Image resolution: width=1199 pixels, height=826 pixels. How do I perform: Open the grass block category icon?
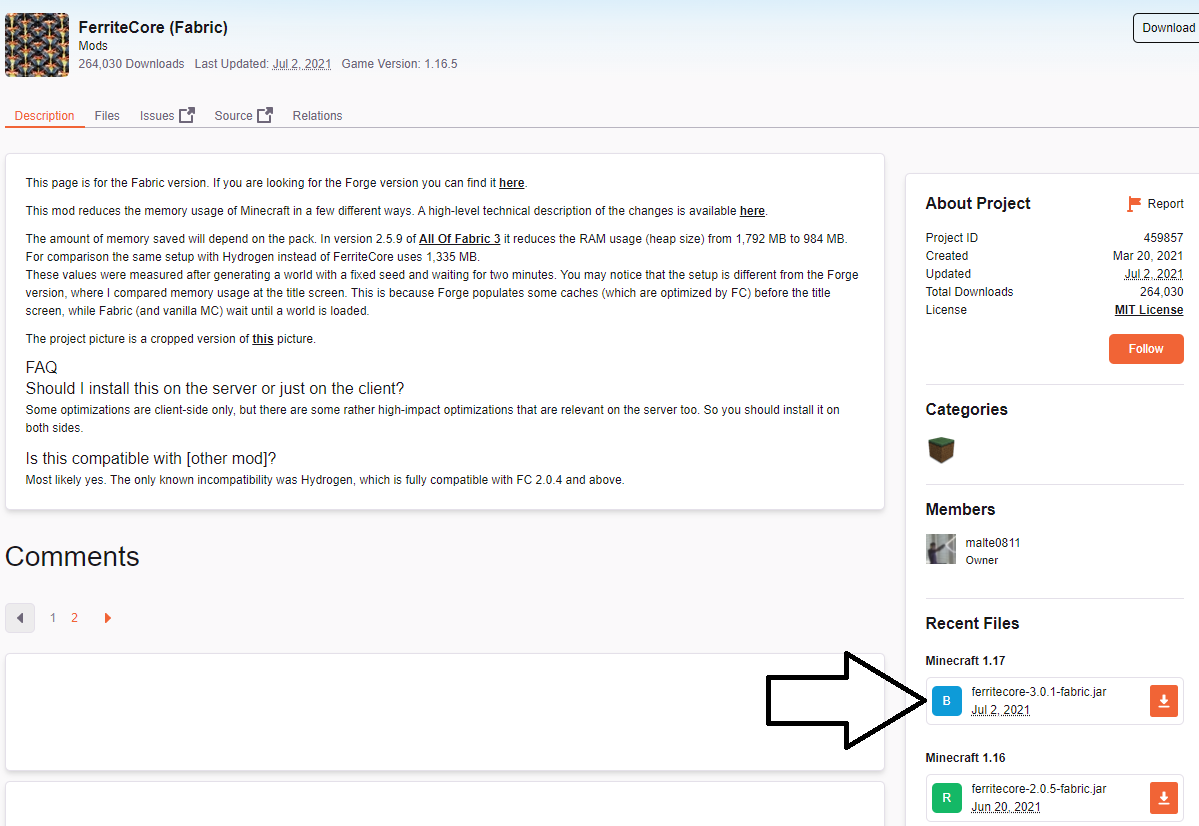(x=941, y=450)
